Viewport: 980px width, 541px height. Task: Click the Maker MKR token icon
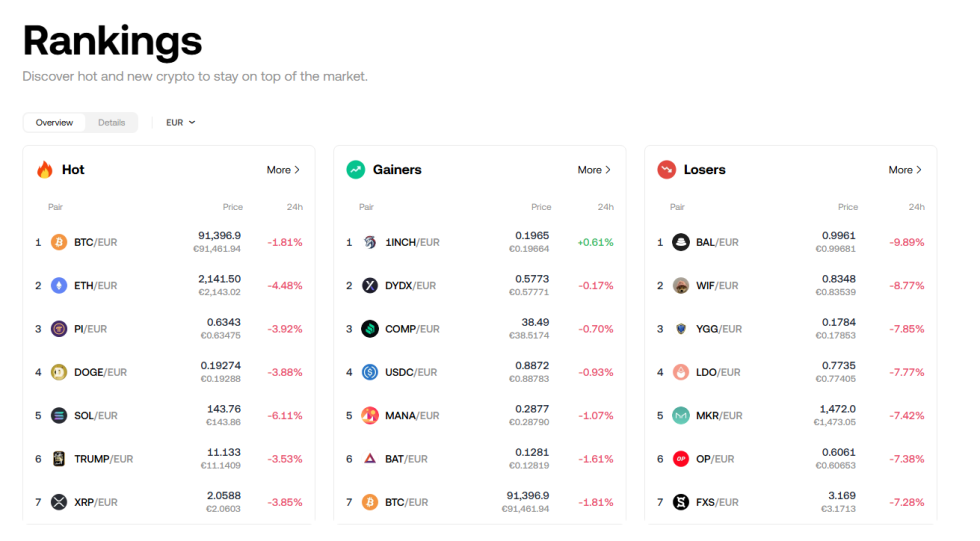681,416
